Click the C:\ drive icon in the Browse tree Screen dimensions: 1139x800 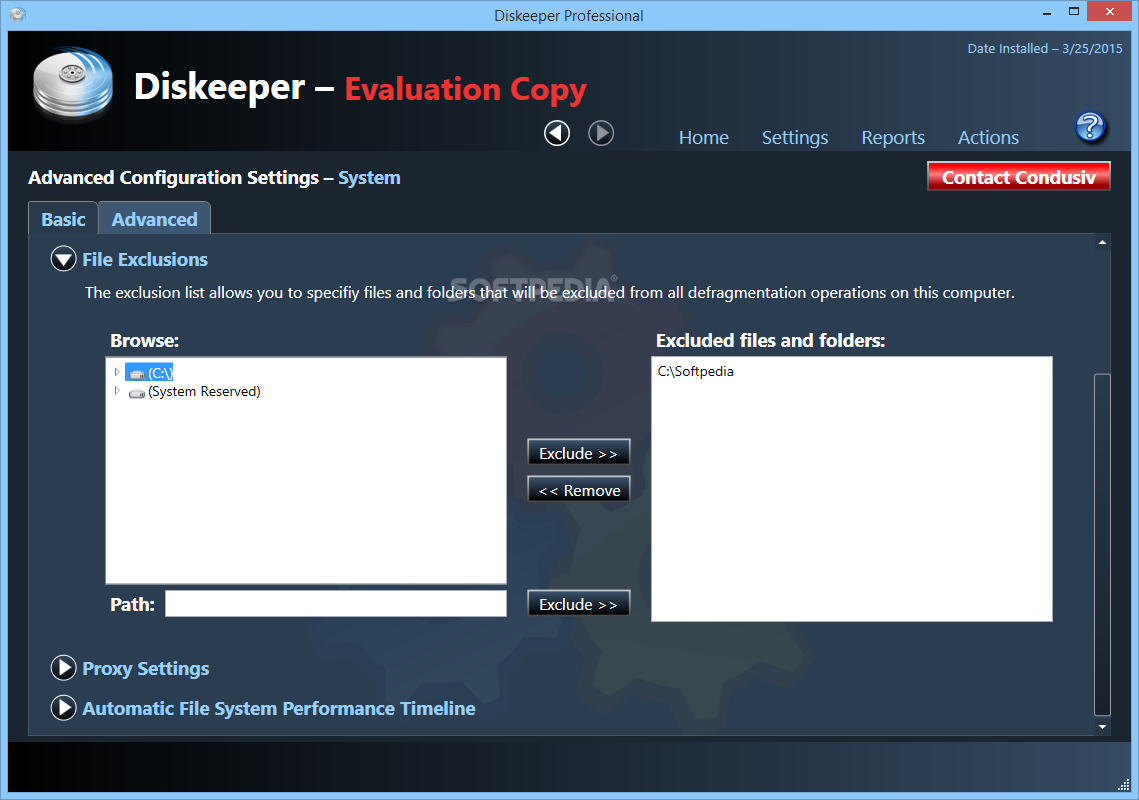click(137, 373)
